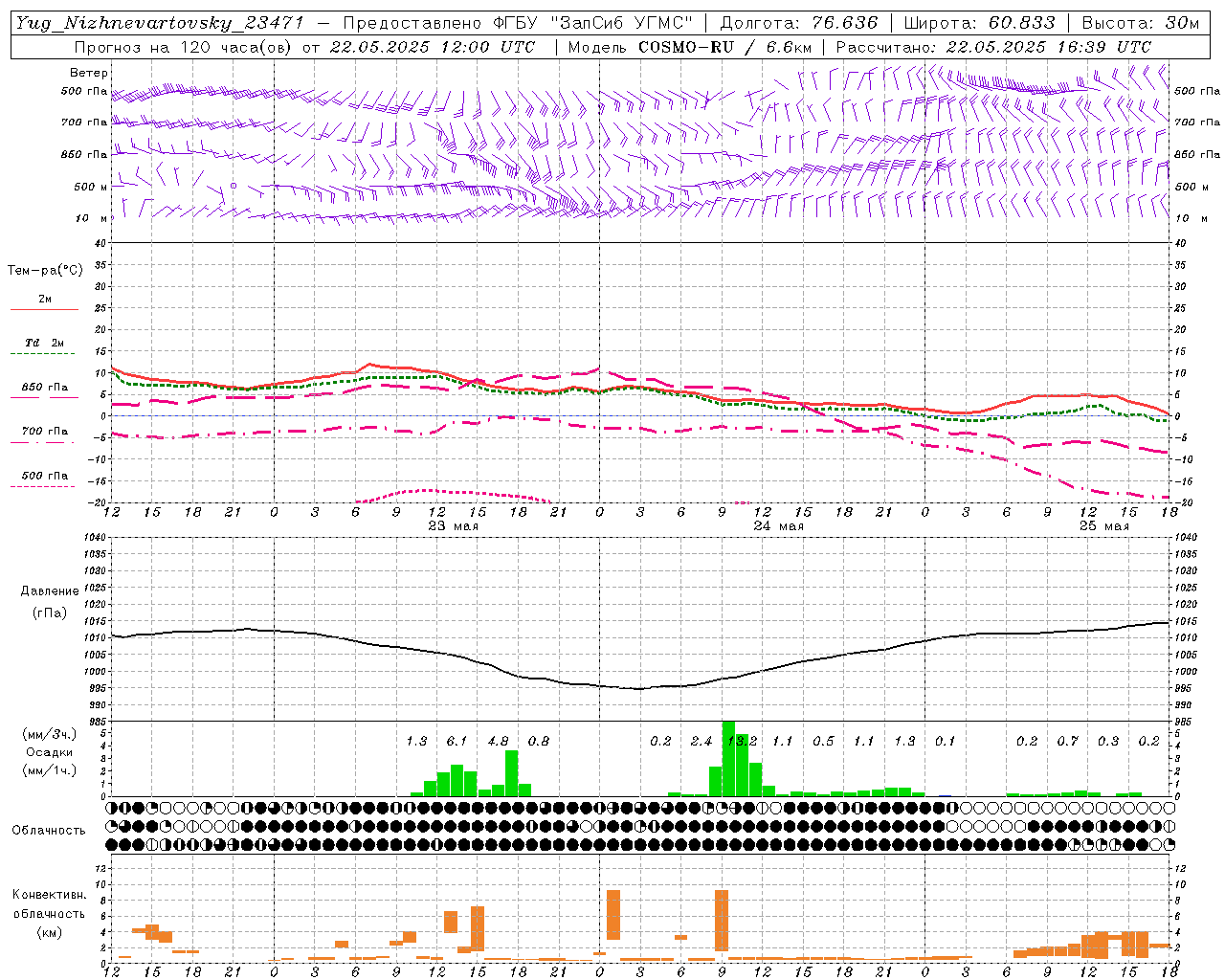Click the (мм/3ч.) precipitation unit label
Image resolution: width=1225 pixels, height=980 pixels.
pyautogui.click(x=49, y=734)
